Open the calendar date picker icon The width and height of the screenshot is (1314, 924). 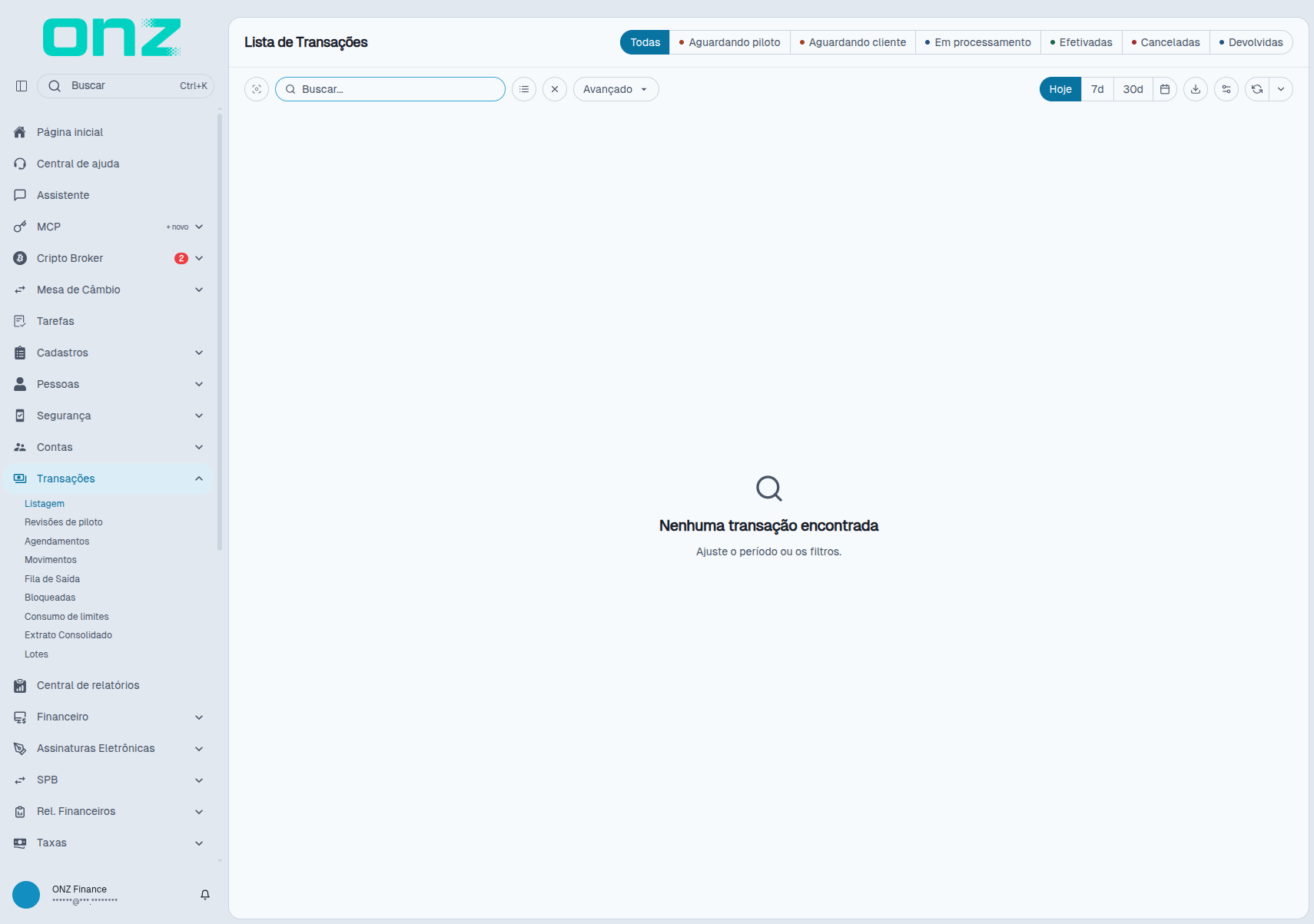(x=1165, y=89)
